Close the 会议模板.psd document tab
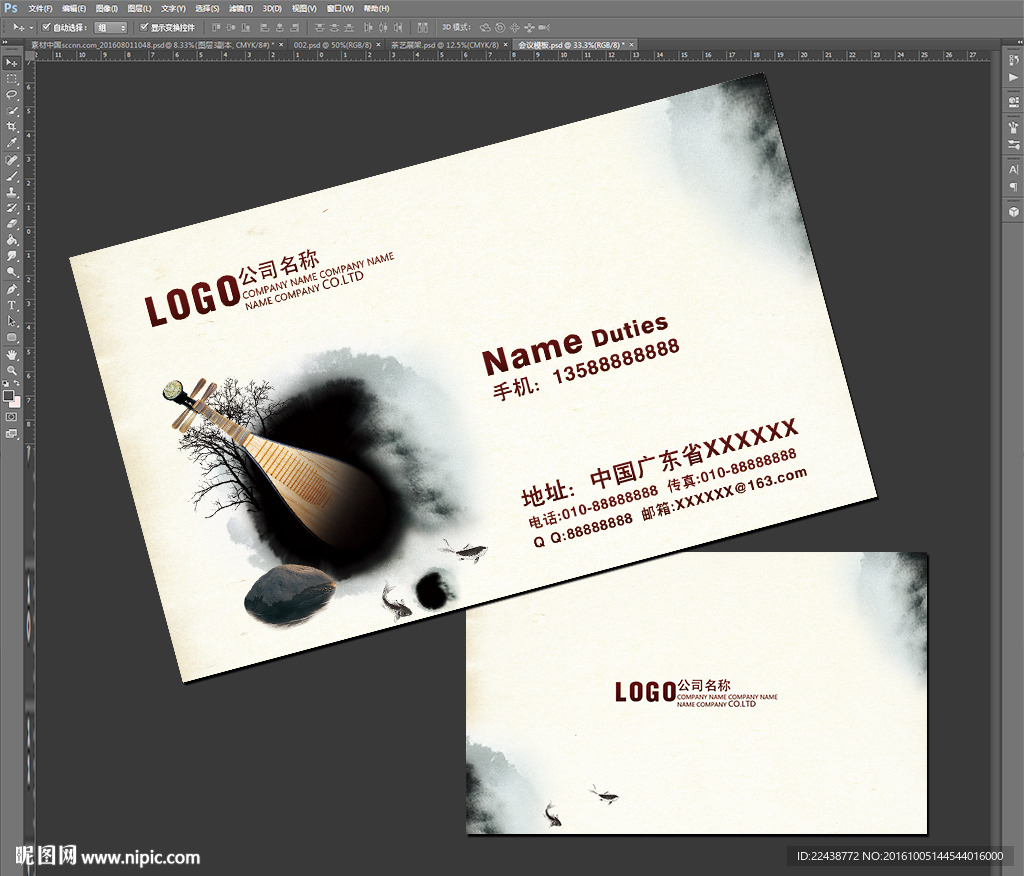This screenshot has width=1024, height=876. [632, 45]
